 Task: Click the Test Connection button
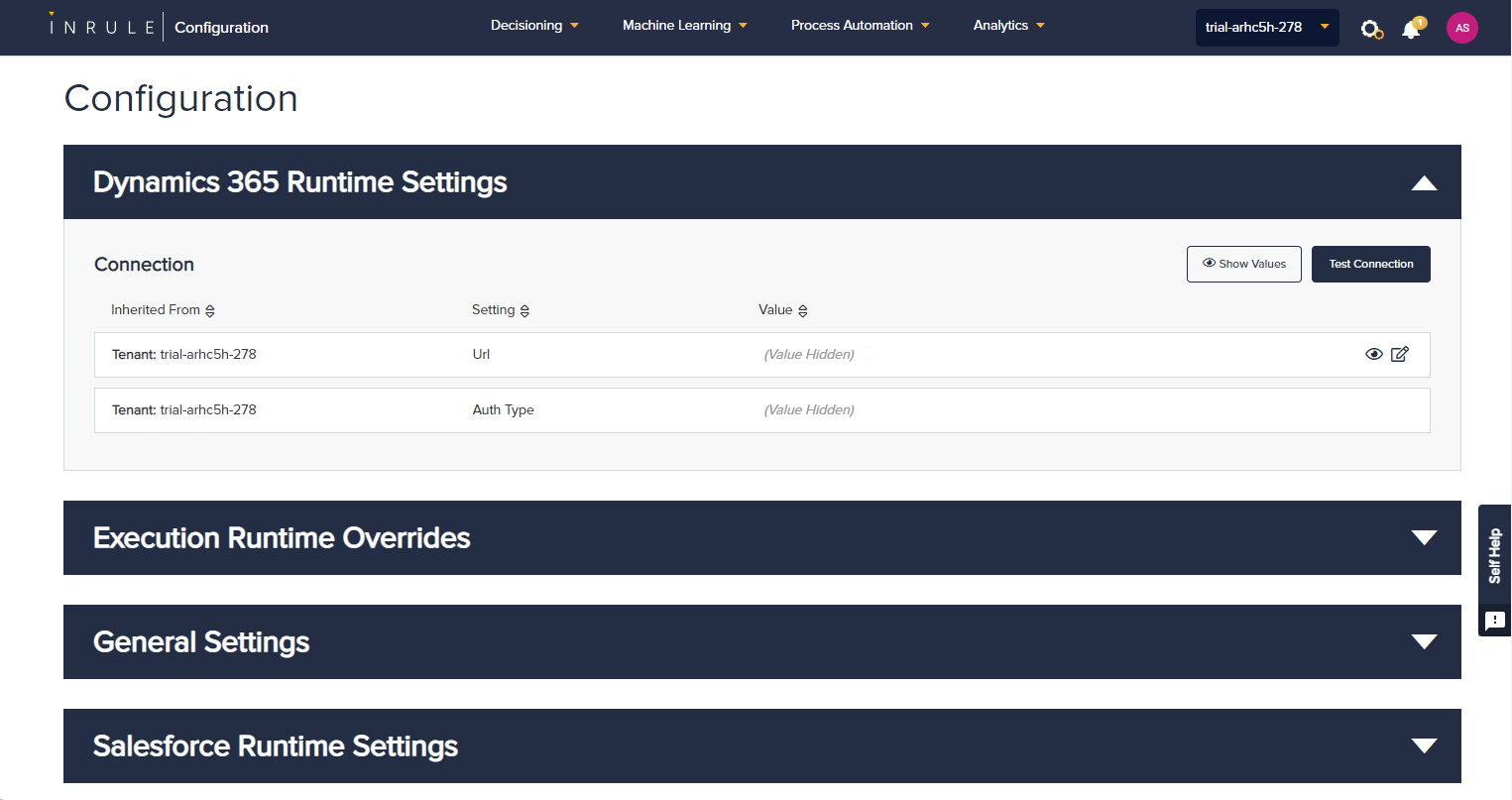tap(1370, 264)
